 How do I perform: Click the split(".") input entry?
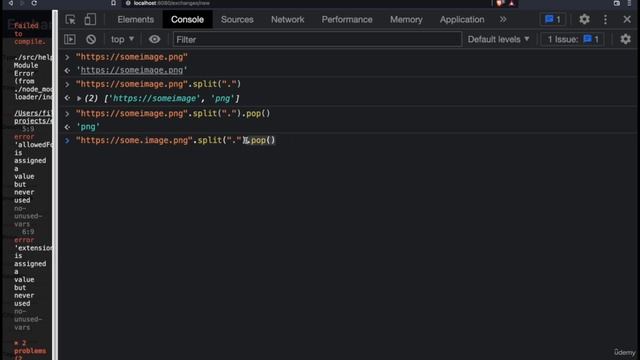[x=158, y=84]
